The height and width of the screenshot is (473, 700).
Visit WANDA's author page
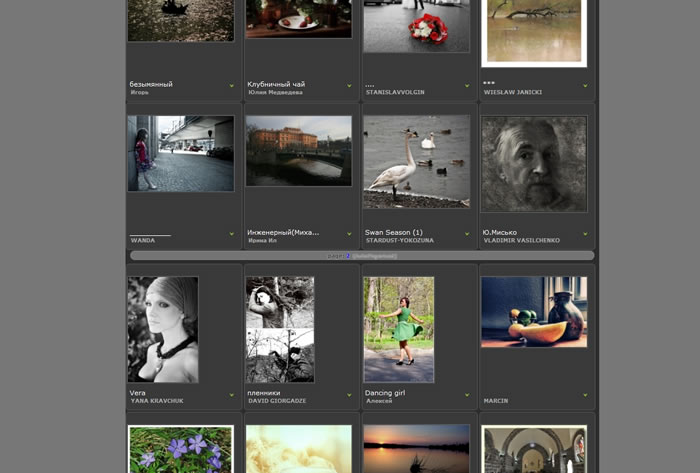tap(143, 241)
